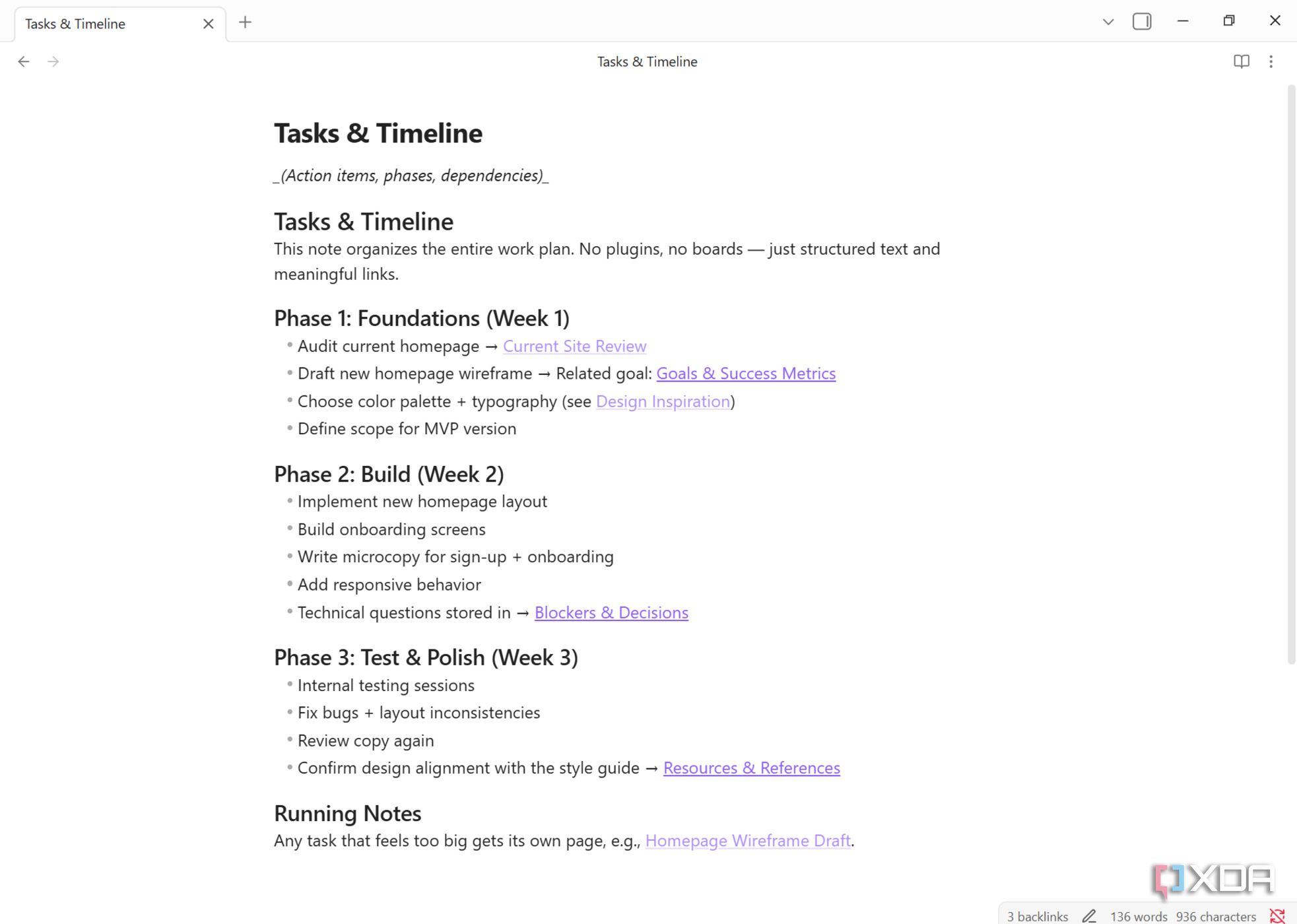
Task: Click the pencil edit-mode icon in status bar
Action: (1089, 915)
